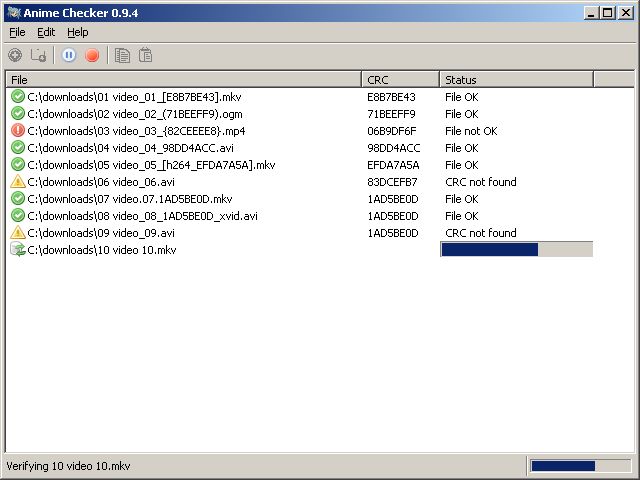Sort list by the CRC column header

click(400, 80)
